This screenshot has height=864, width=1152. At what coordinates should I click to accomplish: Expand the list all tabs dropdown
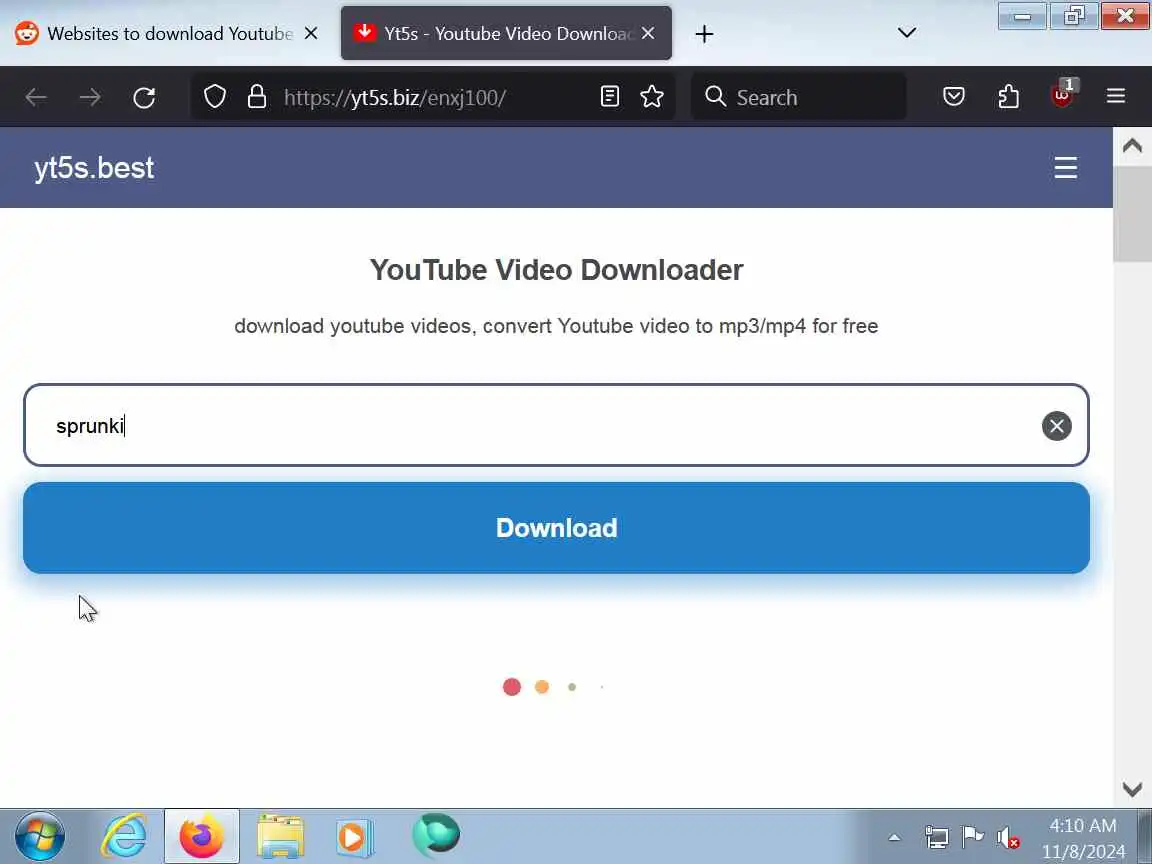coord(907,33)
